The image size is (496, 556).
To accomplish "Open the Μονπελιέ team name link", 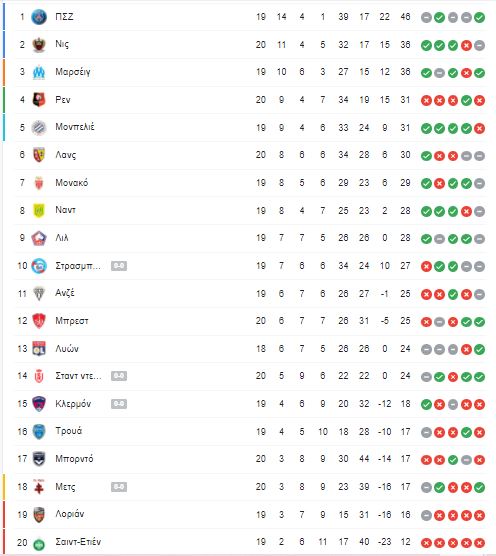I will coord(75,127).
